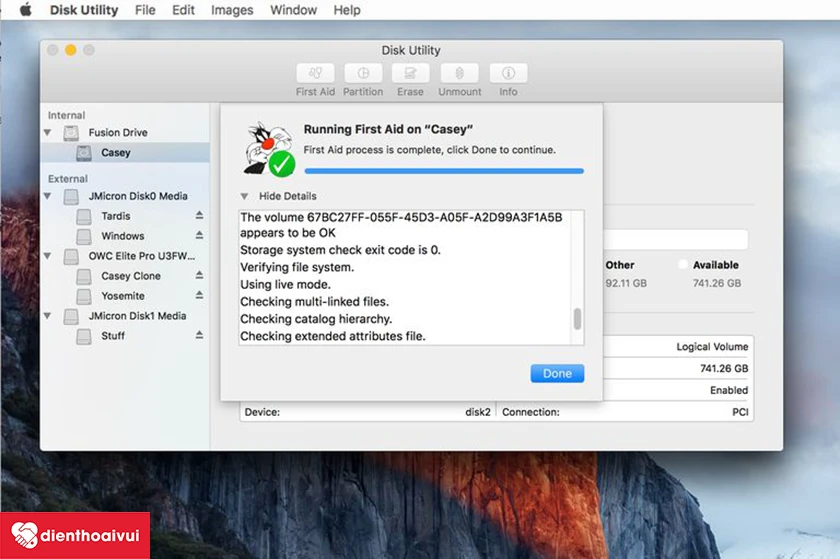Click the First Aid toolbar icon

[x=315, y=73]
